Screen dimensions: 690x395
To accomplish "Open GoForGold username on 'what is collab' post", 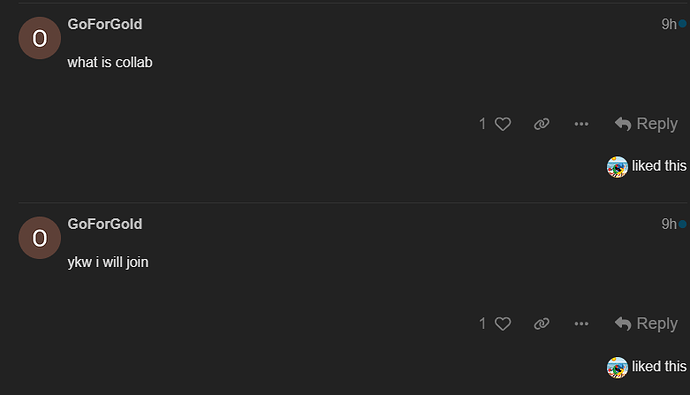I will coord(105,24).
